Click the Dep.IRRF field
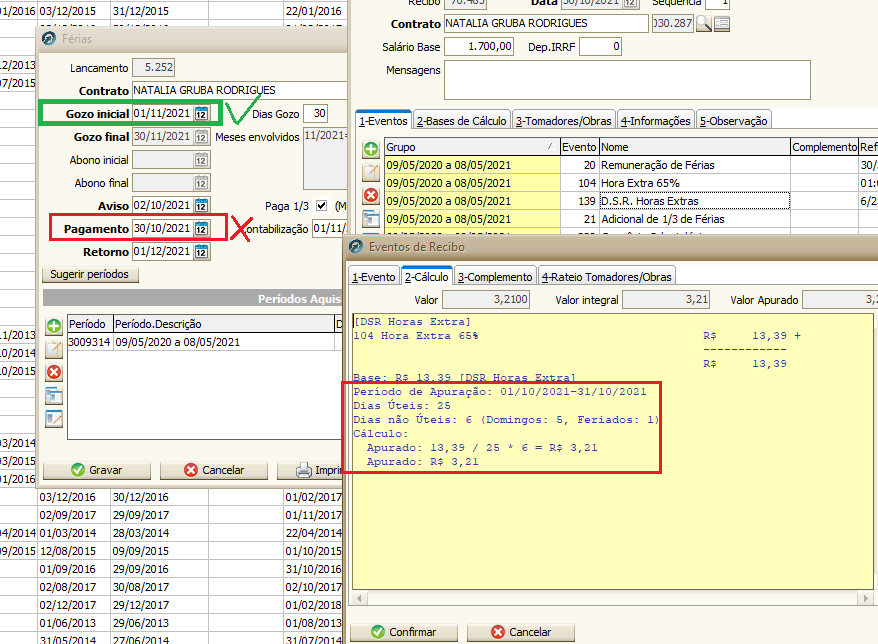The width and height of the screenshot is (878, 644). coord(600,46)
